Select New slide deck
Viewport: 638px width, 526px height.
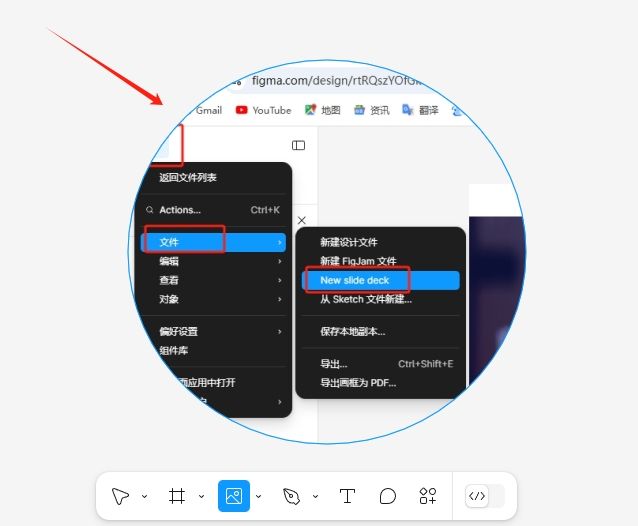[x=380, y=280]
